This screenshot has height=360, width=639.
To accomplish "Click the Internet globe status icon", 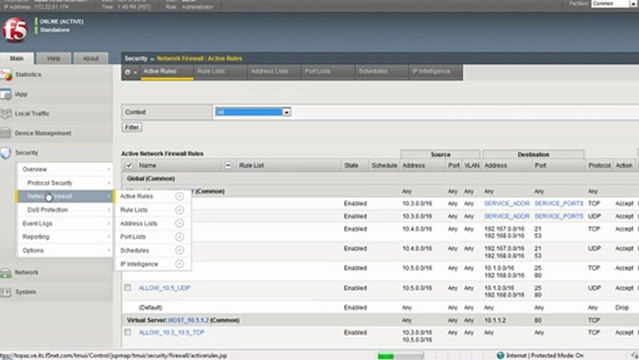I will coord(500,356).
